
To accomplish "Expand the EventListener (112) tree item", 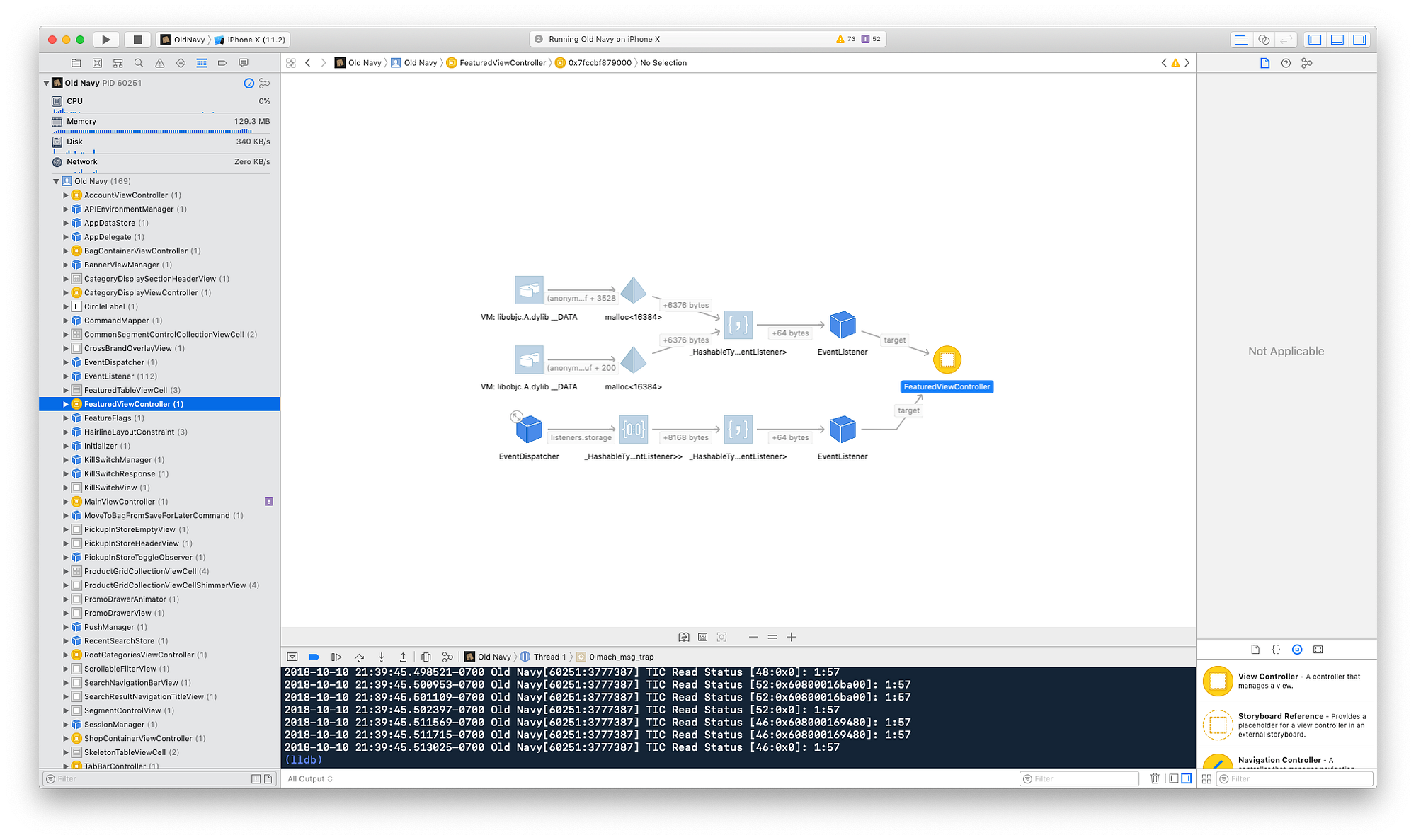I will pyautogui.click(x=66, y=376).
